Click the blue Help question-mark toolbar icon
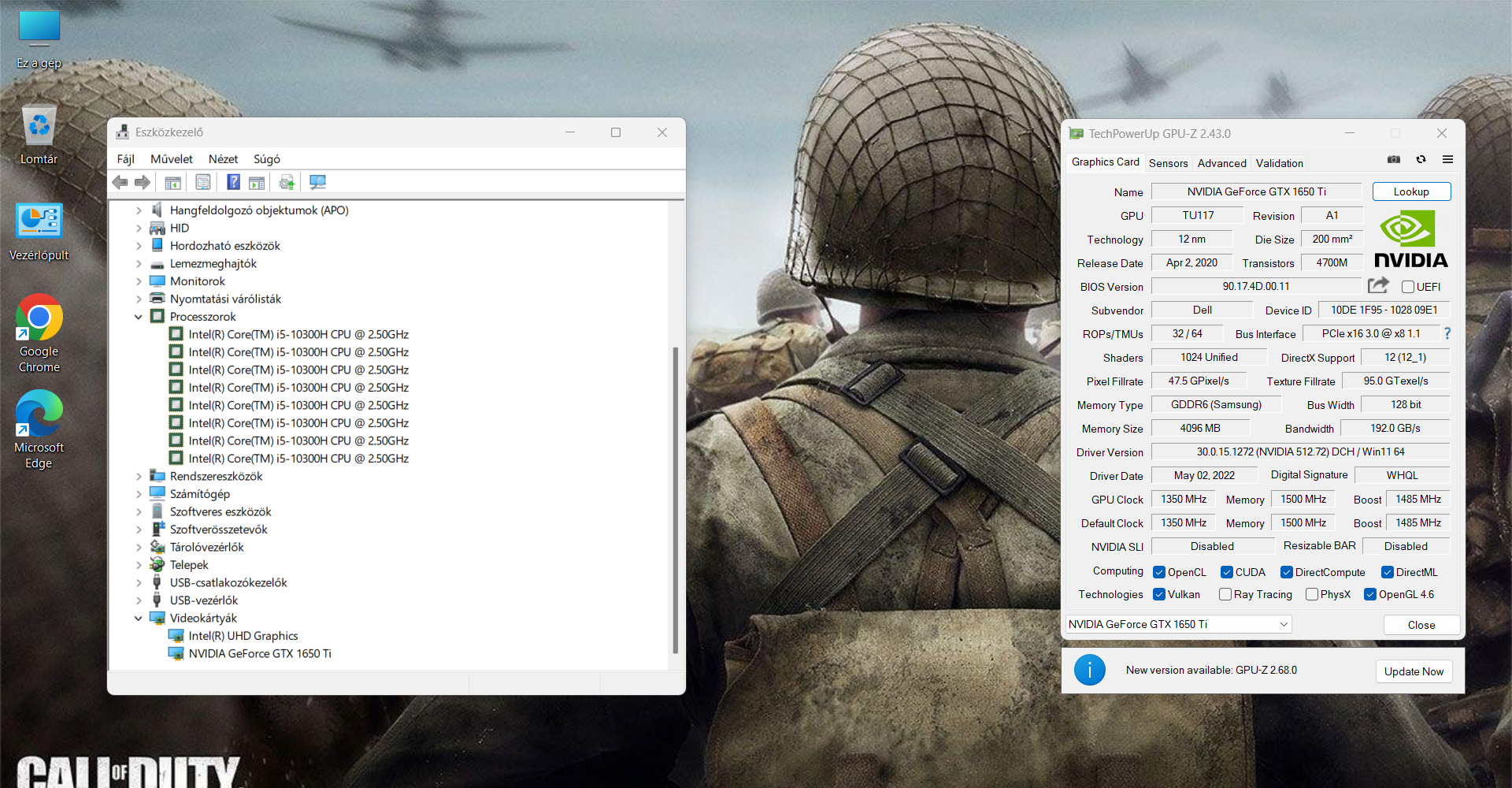 click(234, 183)
